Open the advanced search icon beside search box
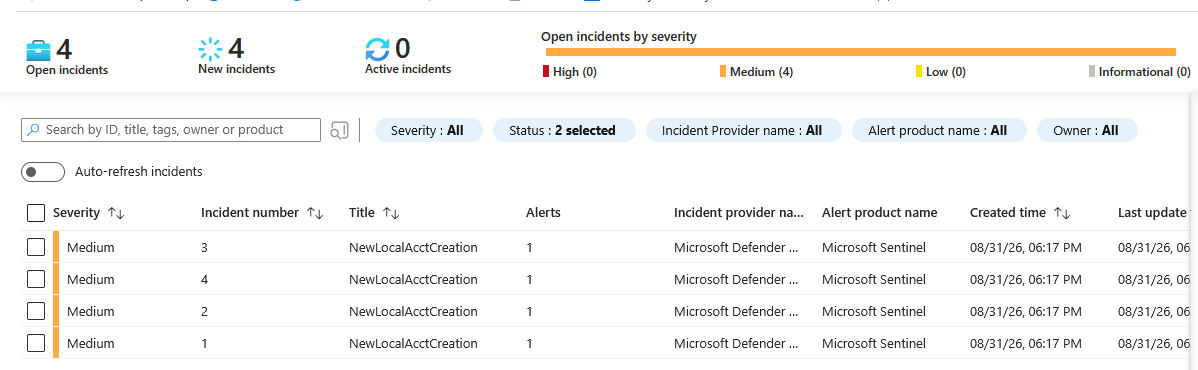Screen dimensions: 1198x370 point(339,131)
